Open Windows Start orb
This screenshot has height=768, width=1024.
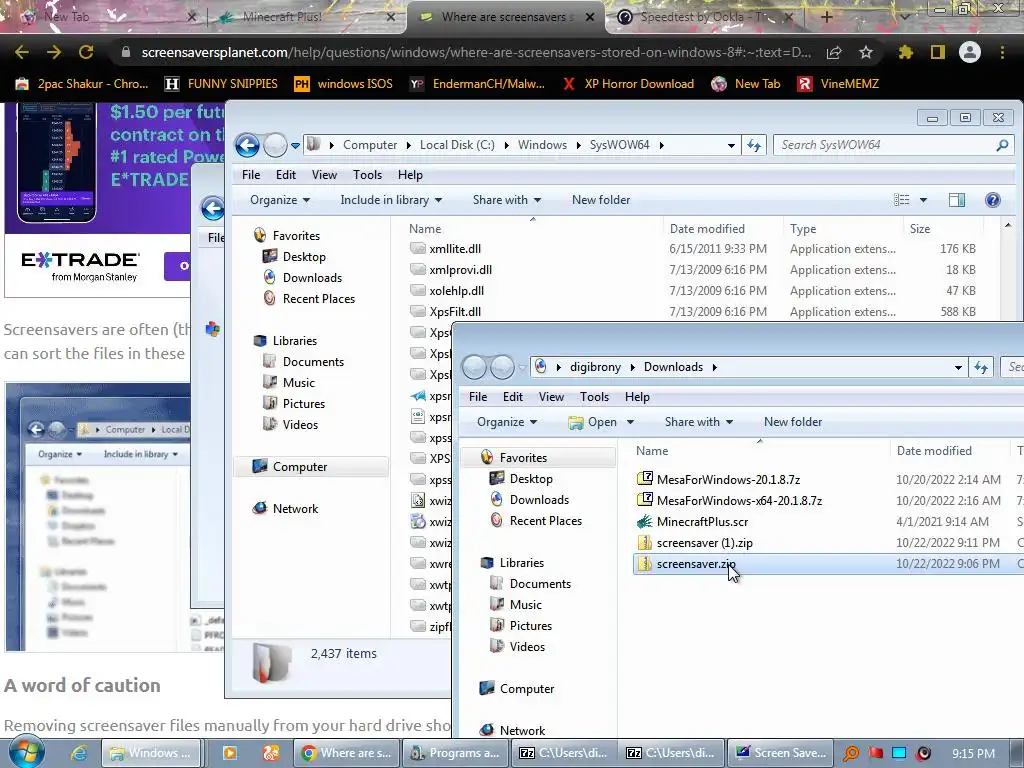[26, 752]
